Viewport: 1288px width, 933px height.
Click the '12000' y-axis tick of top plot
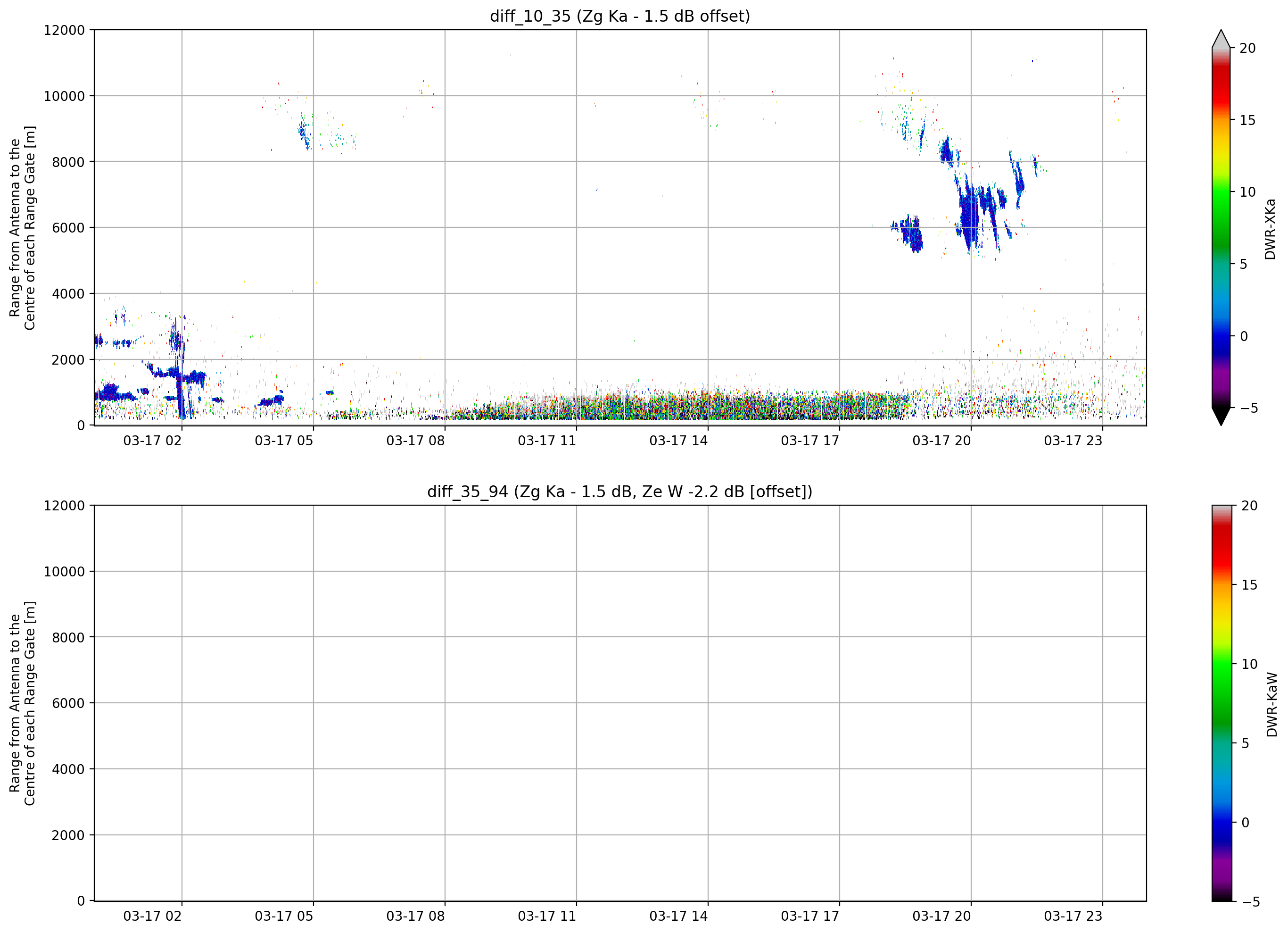click(x=64, y=30)
